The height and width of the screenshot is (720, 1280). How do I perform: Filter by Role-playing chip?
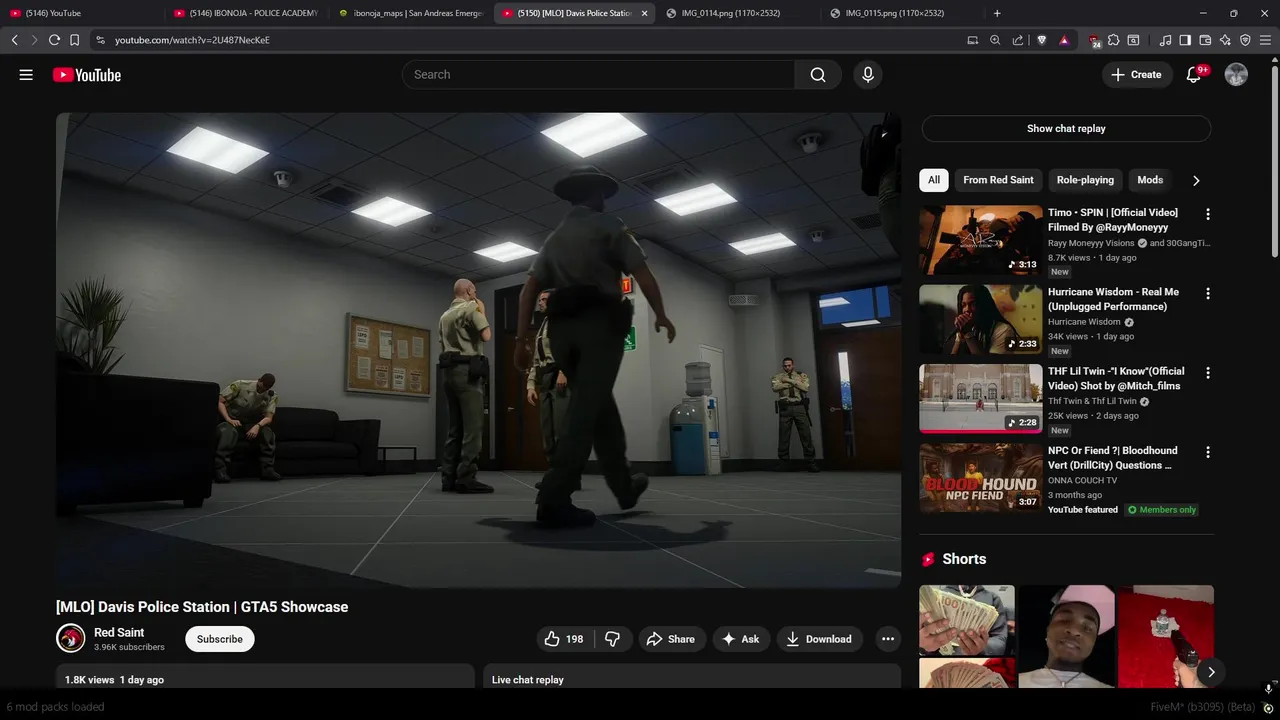[1085, 180]
